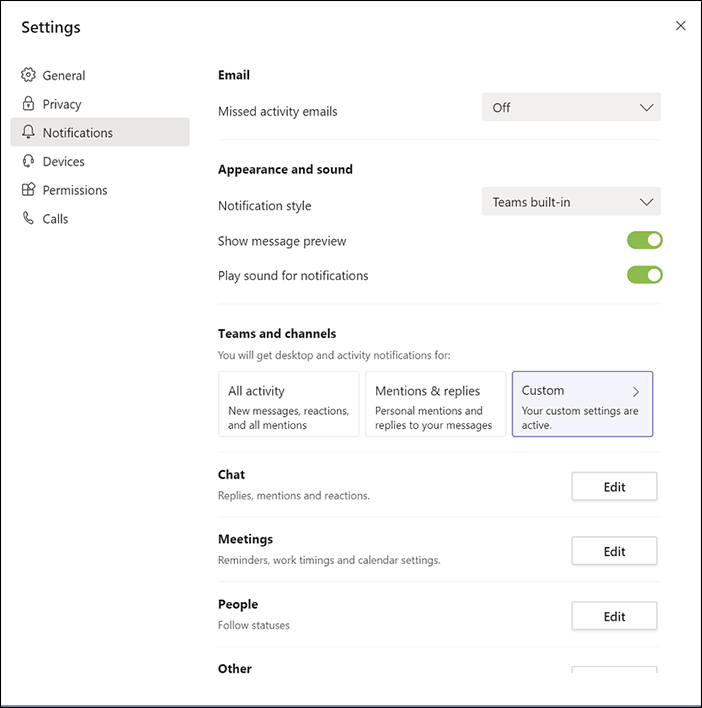Click the Custom card chevron arrow
The height and width of the screenshot is (708, 702).
coord(636,391)
